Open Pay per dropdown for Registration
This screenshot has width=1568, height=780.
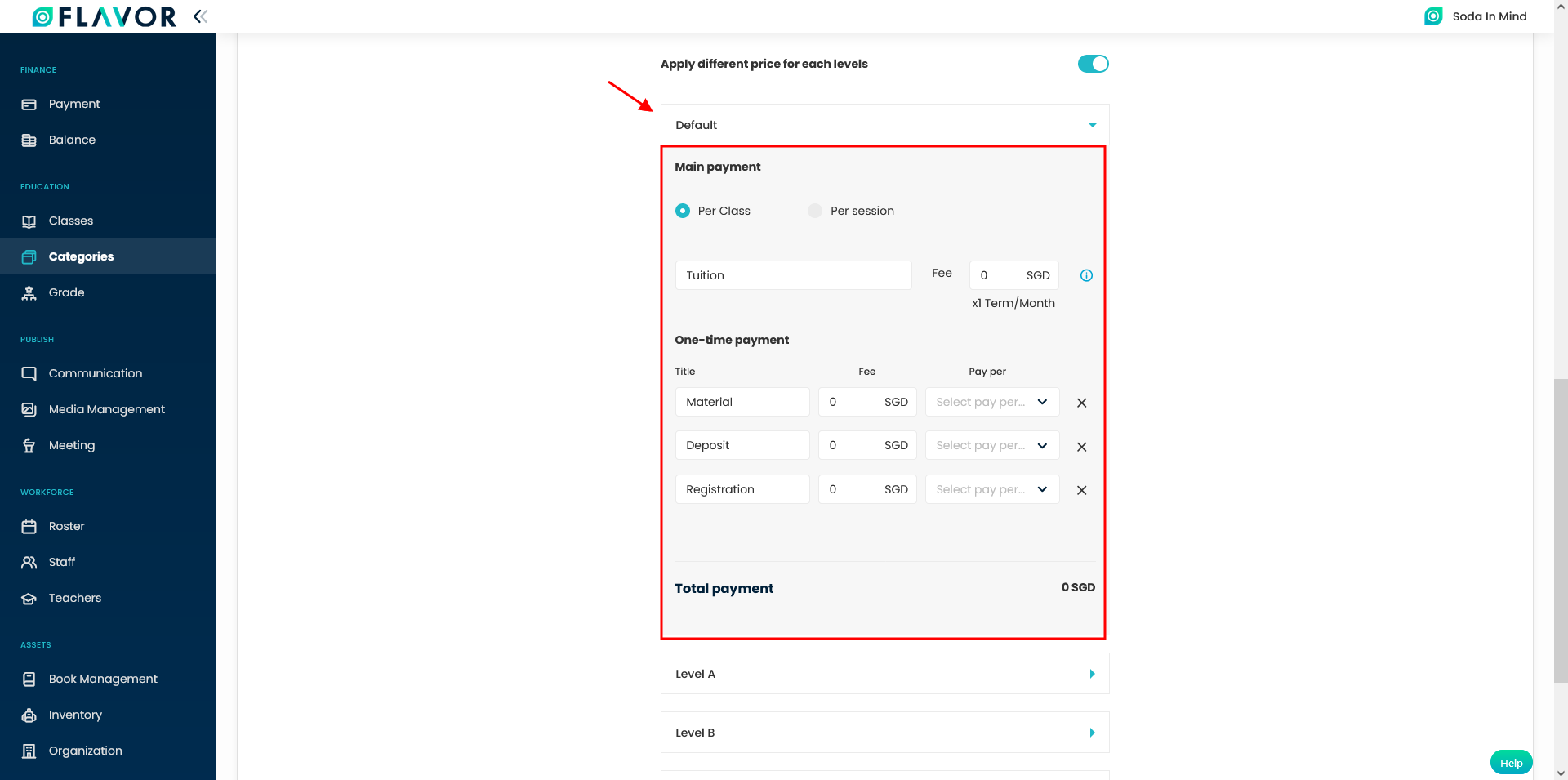992,489
